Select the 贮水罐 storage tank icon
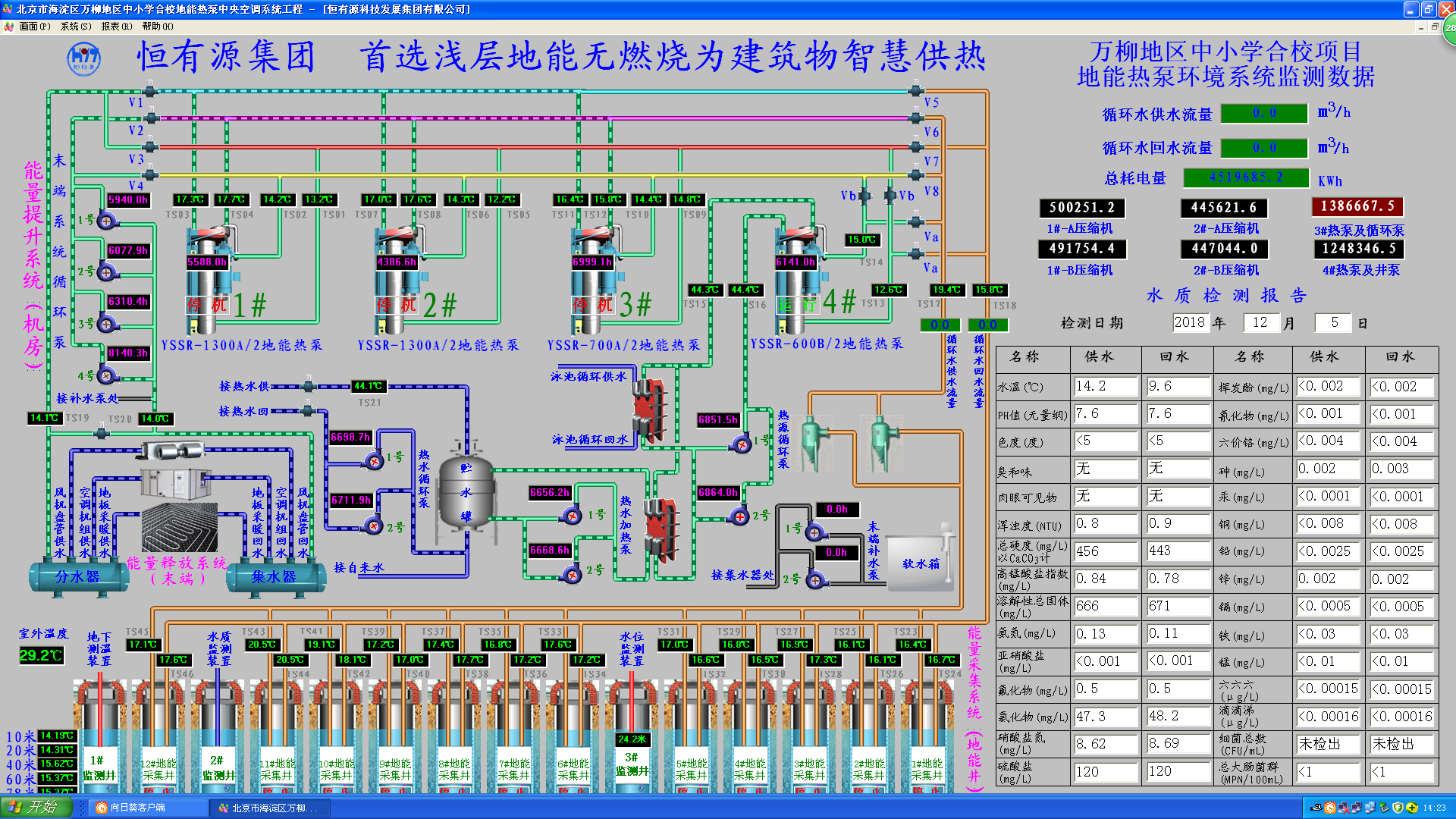Screen dimensions: 1456x819 [466, 493]
